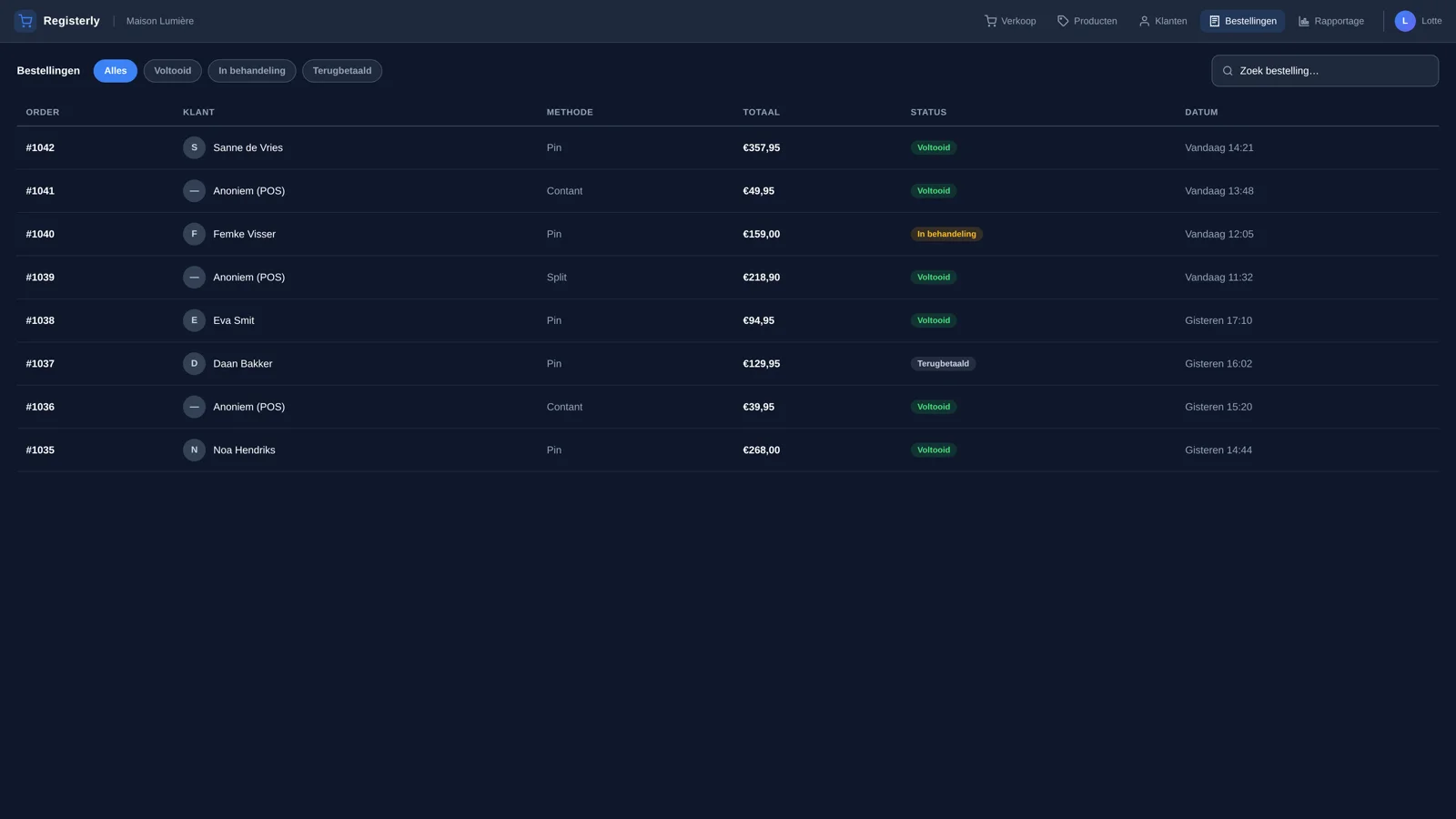
Task: Open the Klanten section
Action: point(1163,21)
